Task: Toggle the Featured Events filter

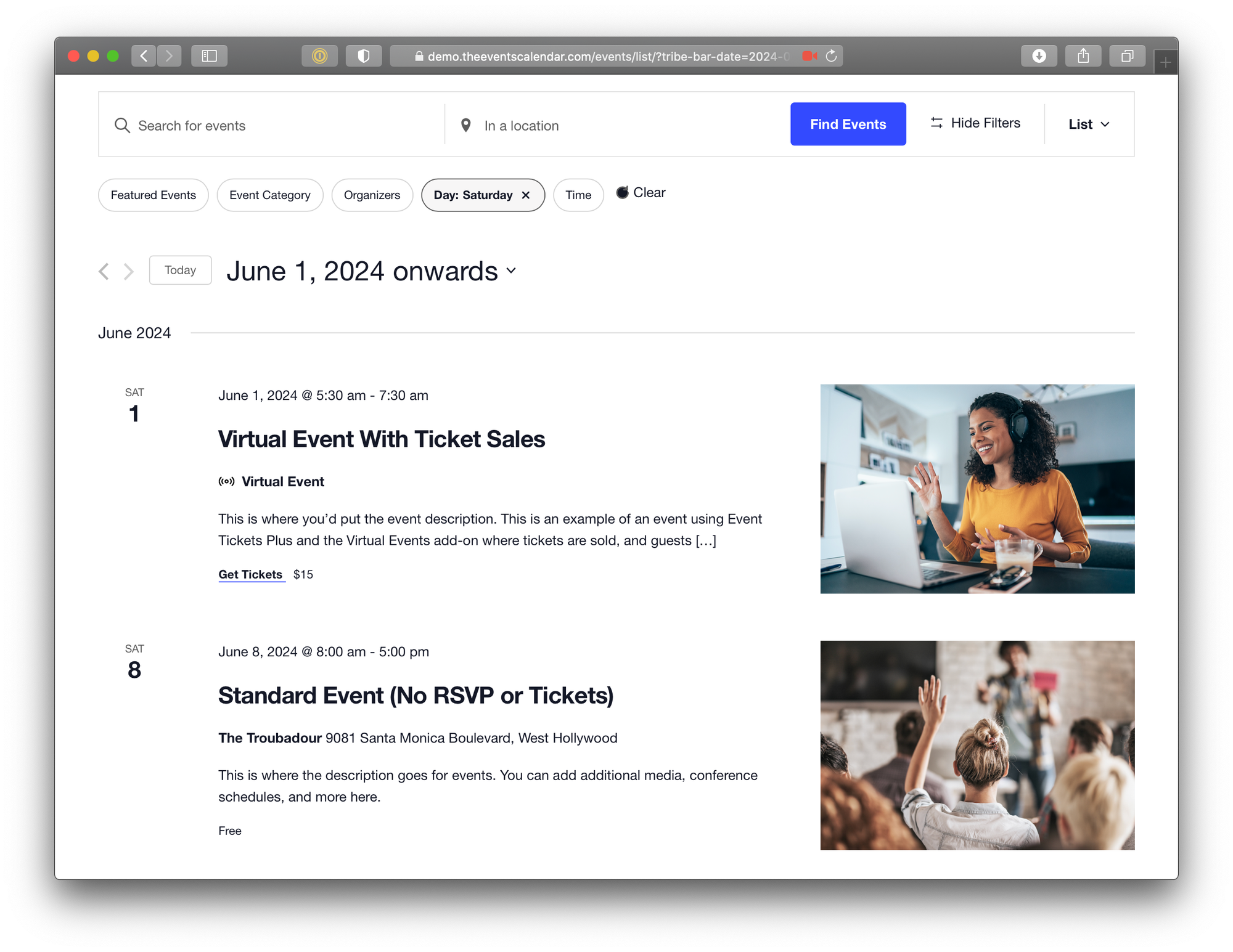Action: [153, 195]
